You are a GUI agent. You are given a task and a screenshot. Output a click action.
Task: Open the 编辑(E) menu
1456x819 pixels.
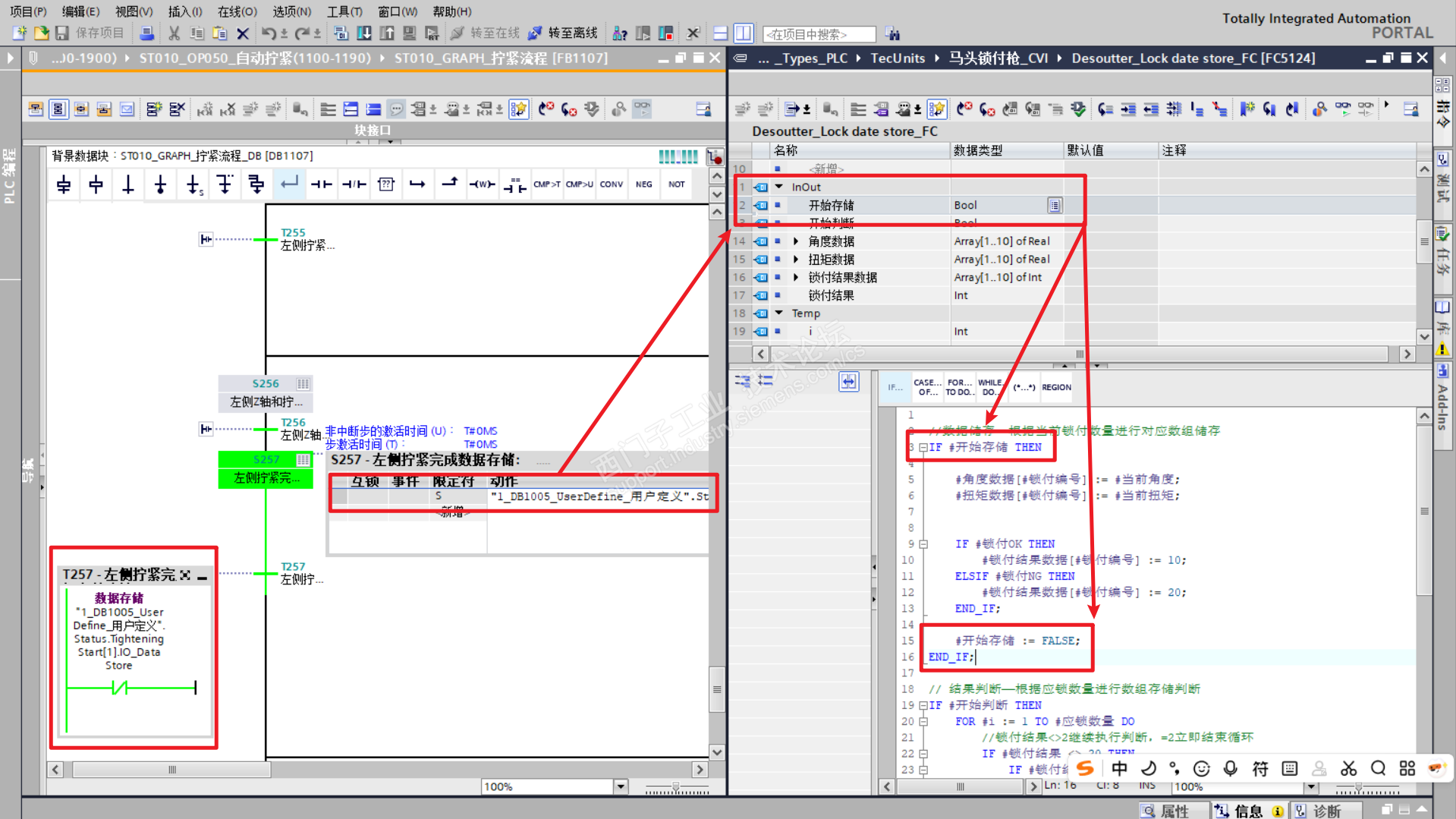(x=80, y=11)
